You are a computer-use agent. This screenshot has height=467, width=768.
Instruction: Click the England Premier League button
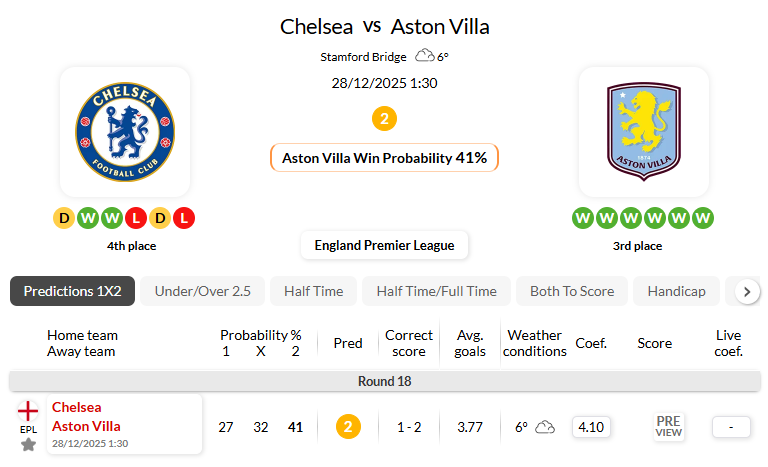(x=384, y=245)
